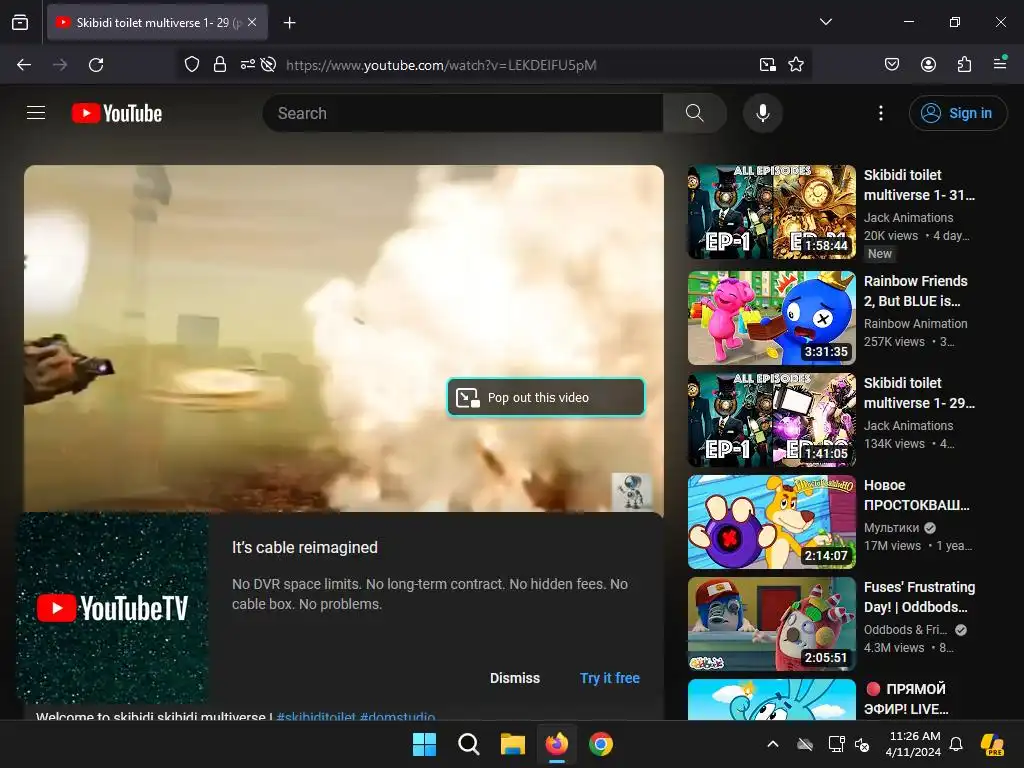Open Google Chrome from taskbar
1024x768 pixels.
click(601, 744)
